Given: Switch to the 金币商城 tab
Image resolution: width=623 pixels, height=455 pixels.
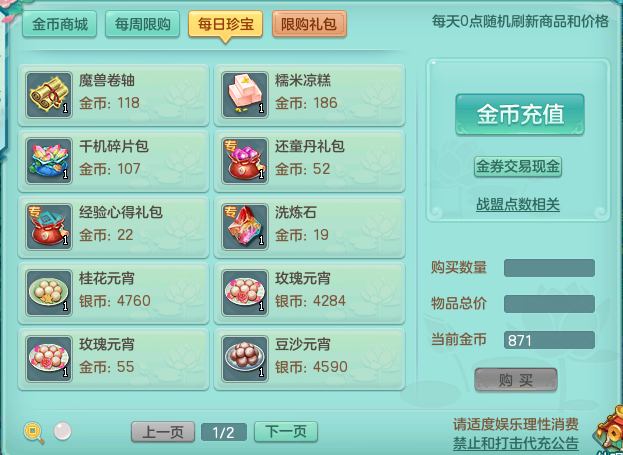Looking at the screenshot, I should click(60, 24).
